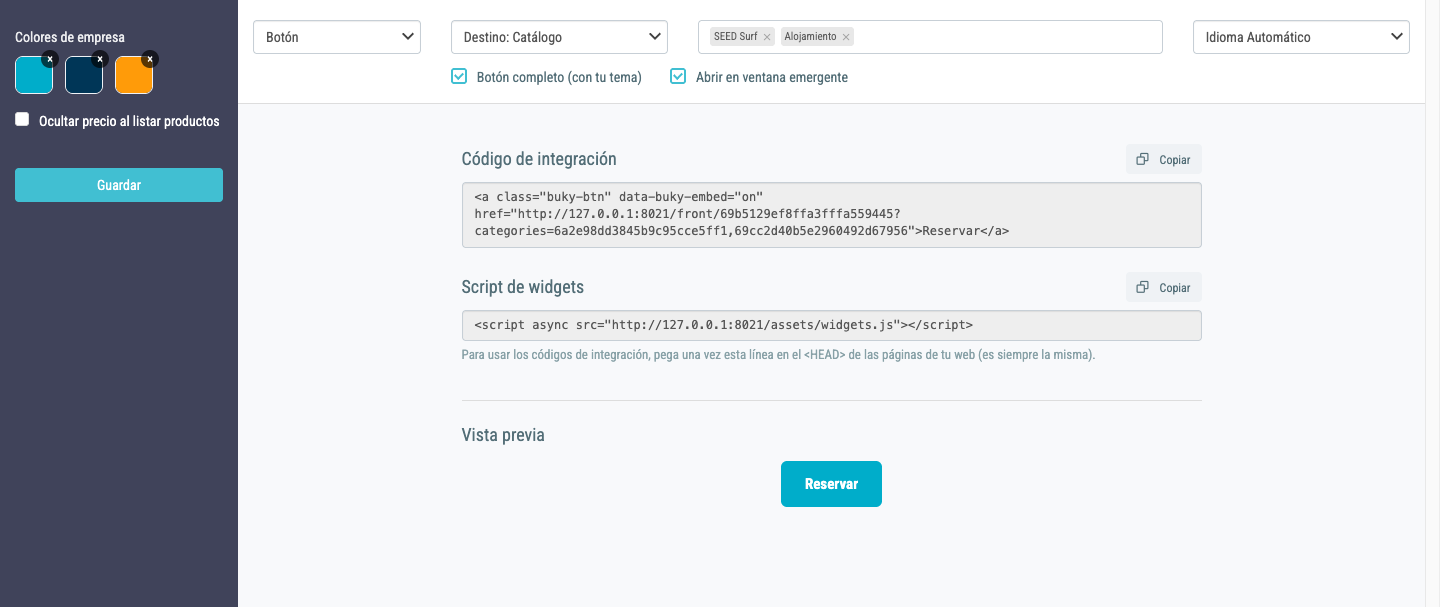Open the Botón widget type dropdown
This screenshot has width=1440, height=607.
point(337,37)
